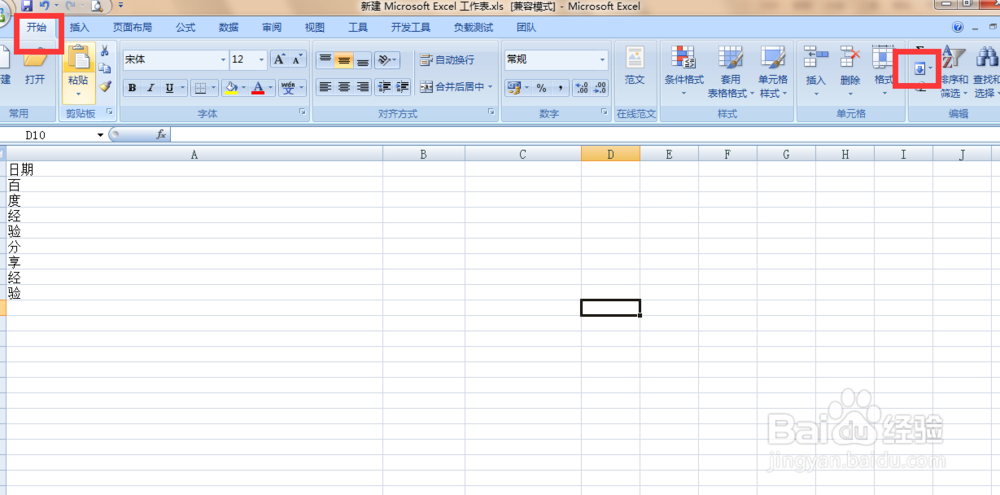1000x495 pixels.
Task: Click the Comma Style icon
Action: point(560,88)
